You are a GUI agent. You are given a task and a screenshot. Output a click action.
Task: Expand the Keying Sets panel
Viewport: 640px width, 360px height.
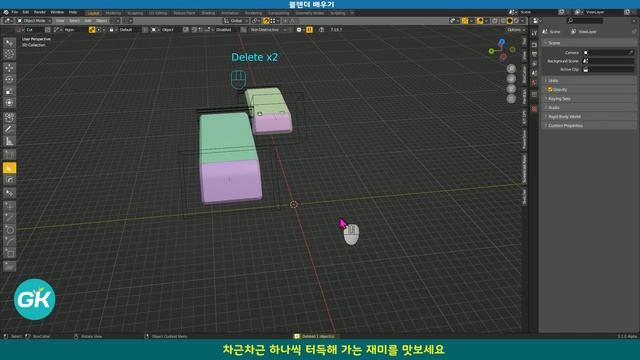tap(589, 98)
